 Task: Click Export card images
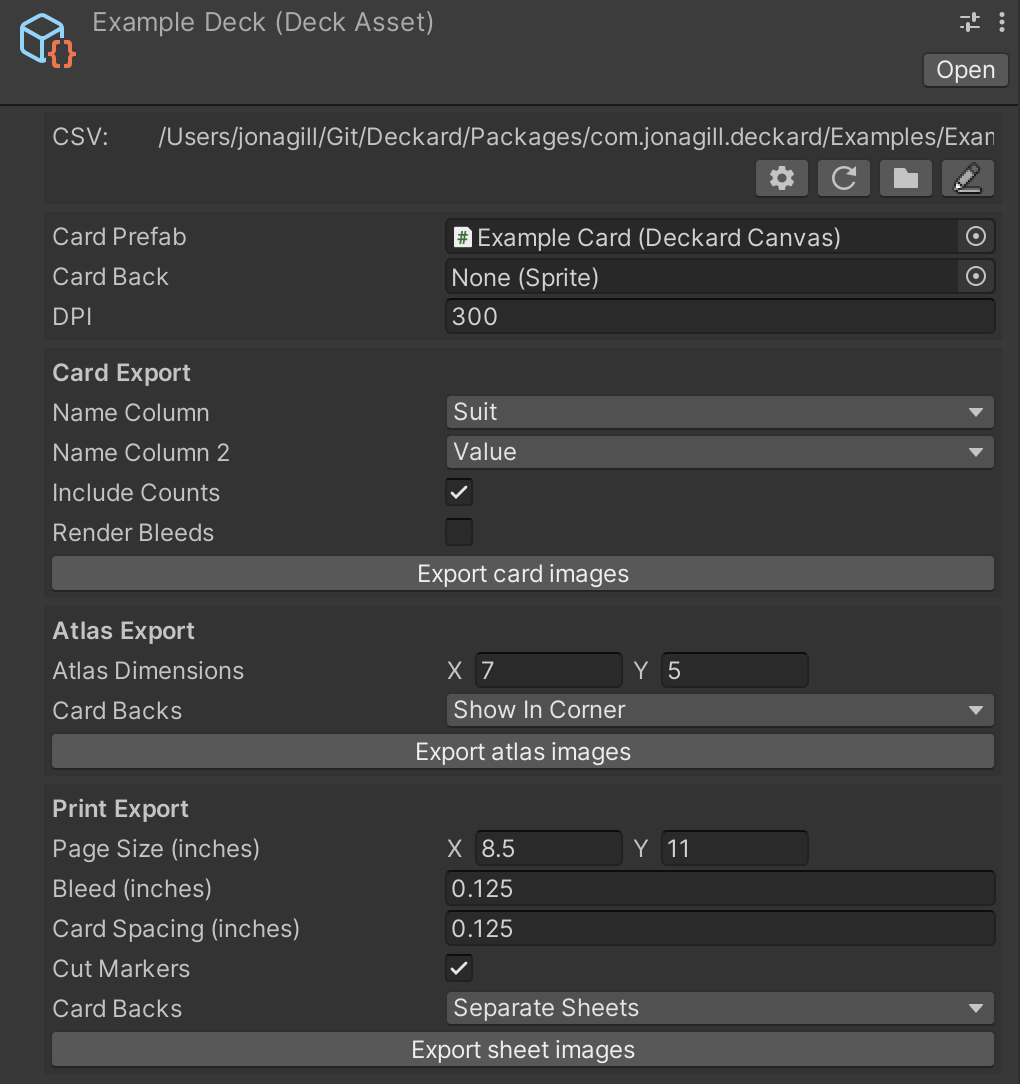pyautogui.click(x=522, y=573)
